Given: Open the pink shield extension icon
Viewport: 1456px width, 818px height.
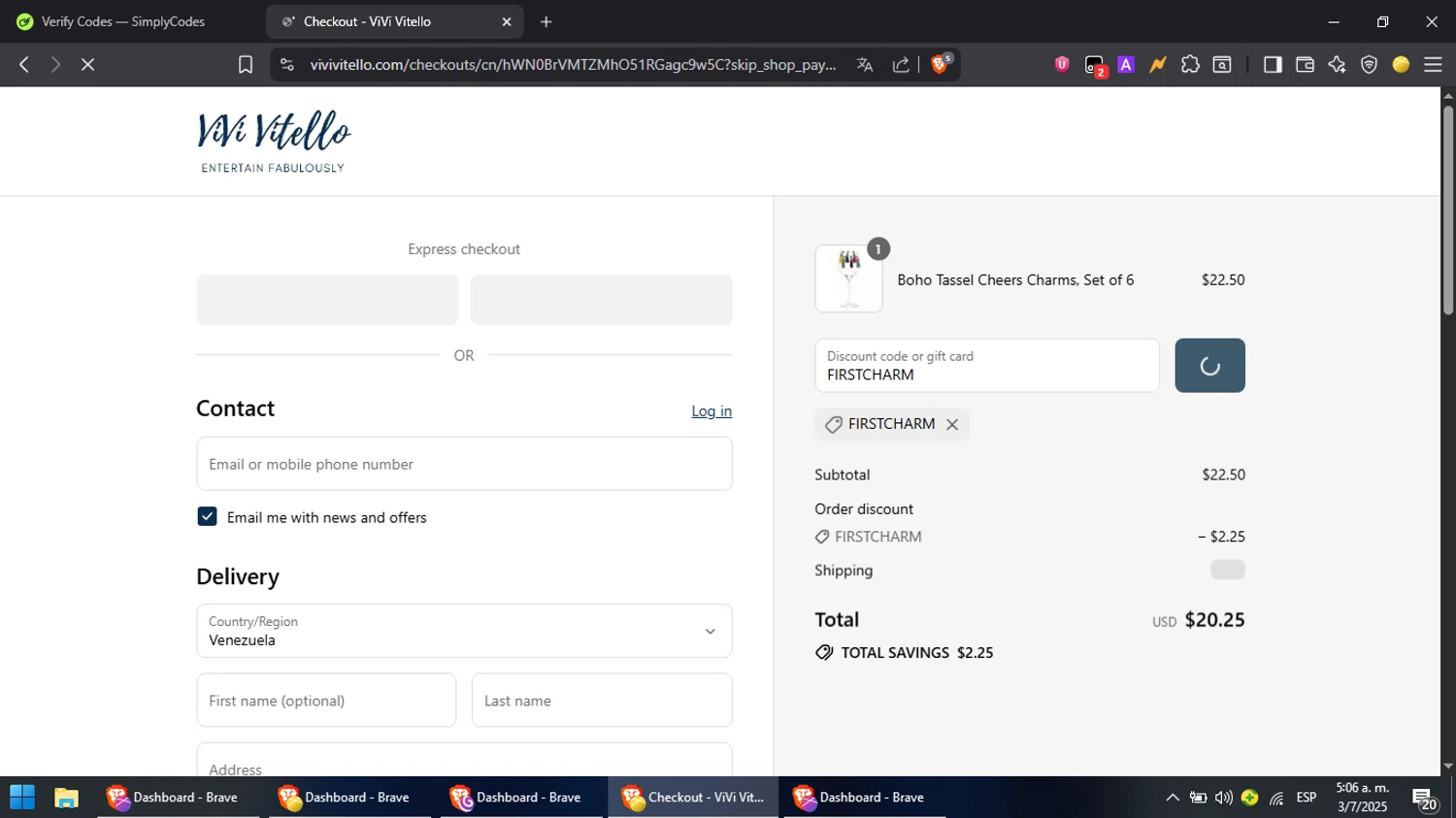Looking at the screenshot, I should click(x=1062, y=65).
